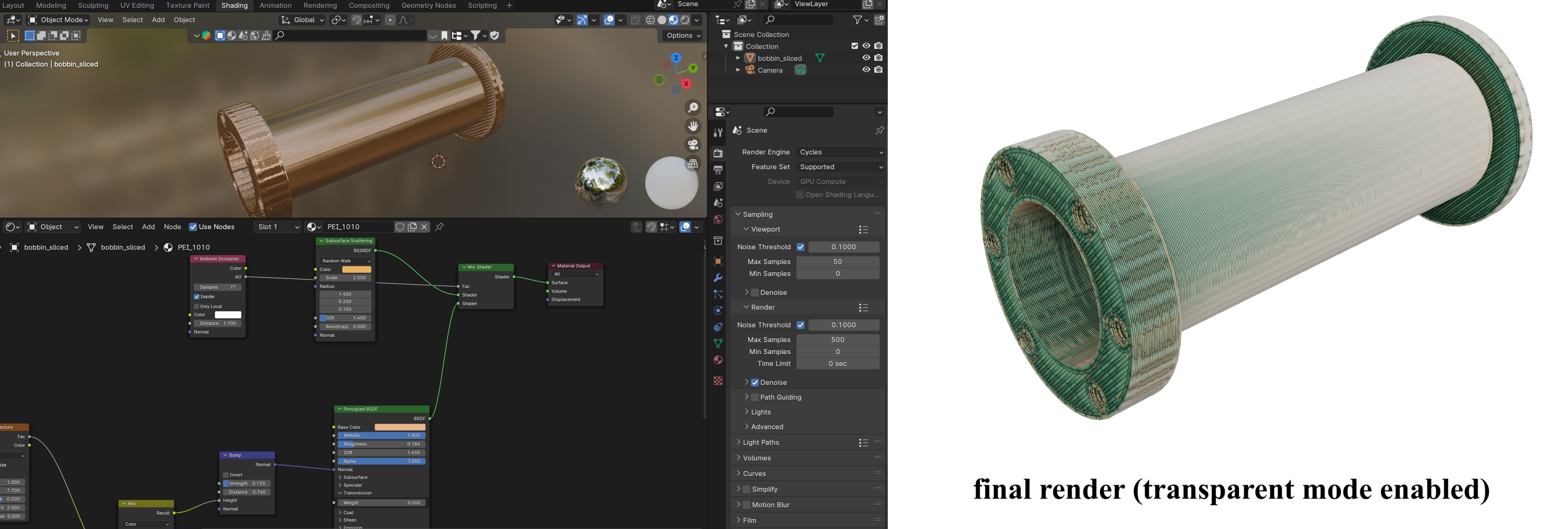
Task: Open the Output properties tab icon
Action: (x=718, y=170)
